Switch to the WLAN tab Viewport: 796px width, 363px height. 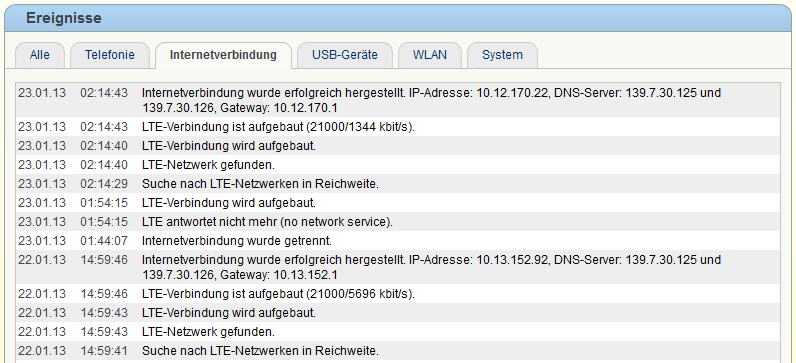click(430, 55)
